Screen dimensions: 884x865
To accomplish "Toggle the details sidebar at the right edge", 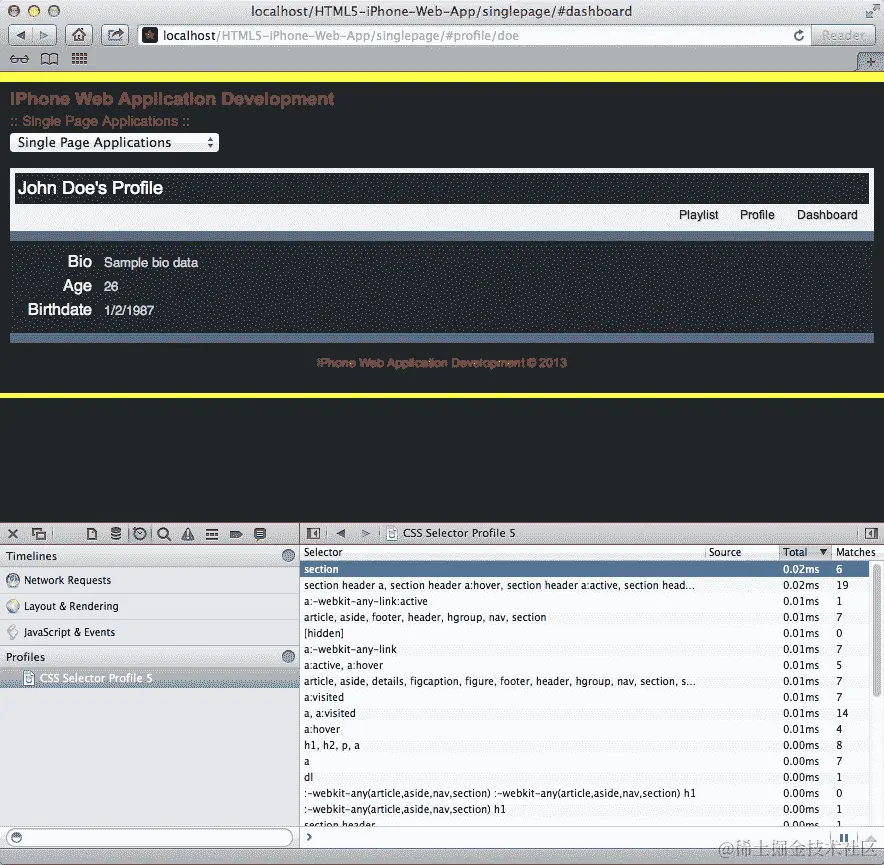I will [870, 533].
